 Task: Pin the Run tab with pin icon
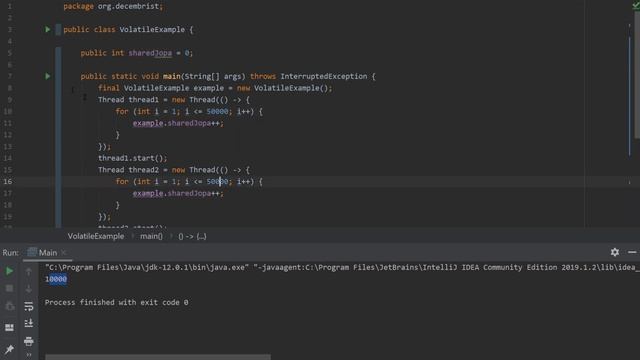click(9, 349)
